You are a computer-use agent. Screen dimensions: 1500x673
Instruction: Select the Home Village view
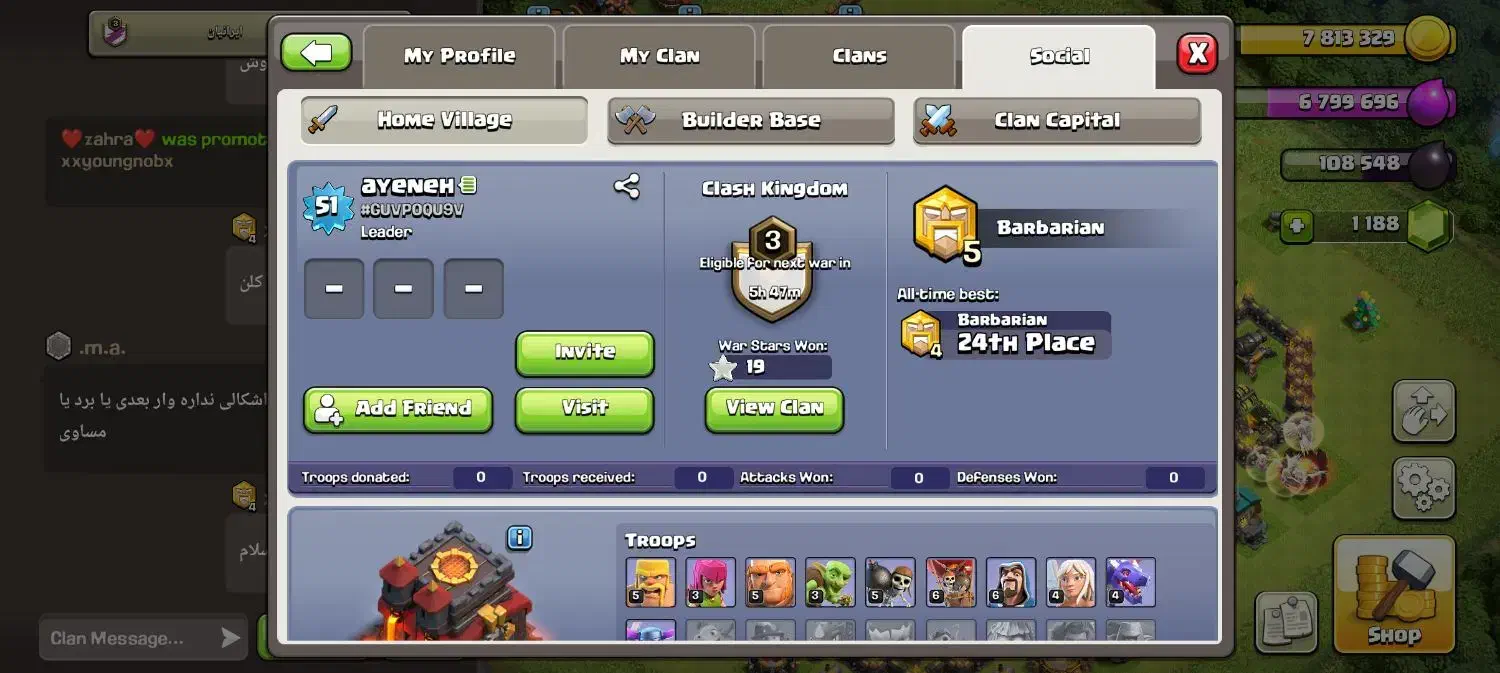pyautogui.click(x=444, y=120)
